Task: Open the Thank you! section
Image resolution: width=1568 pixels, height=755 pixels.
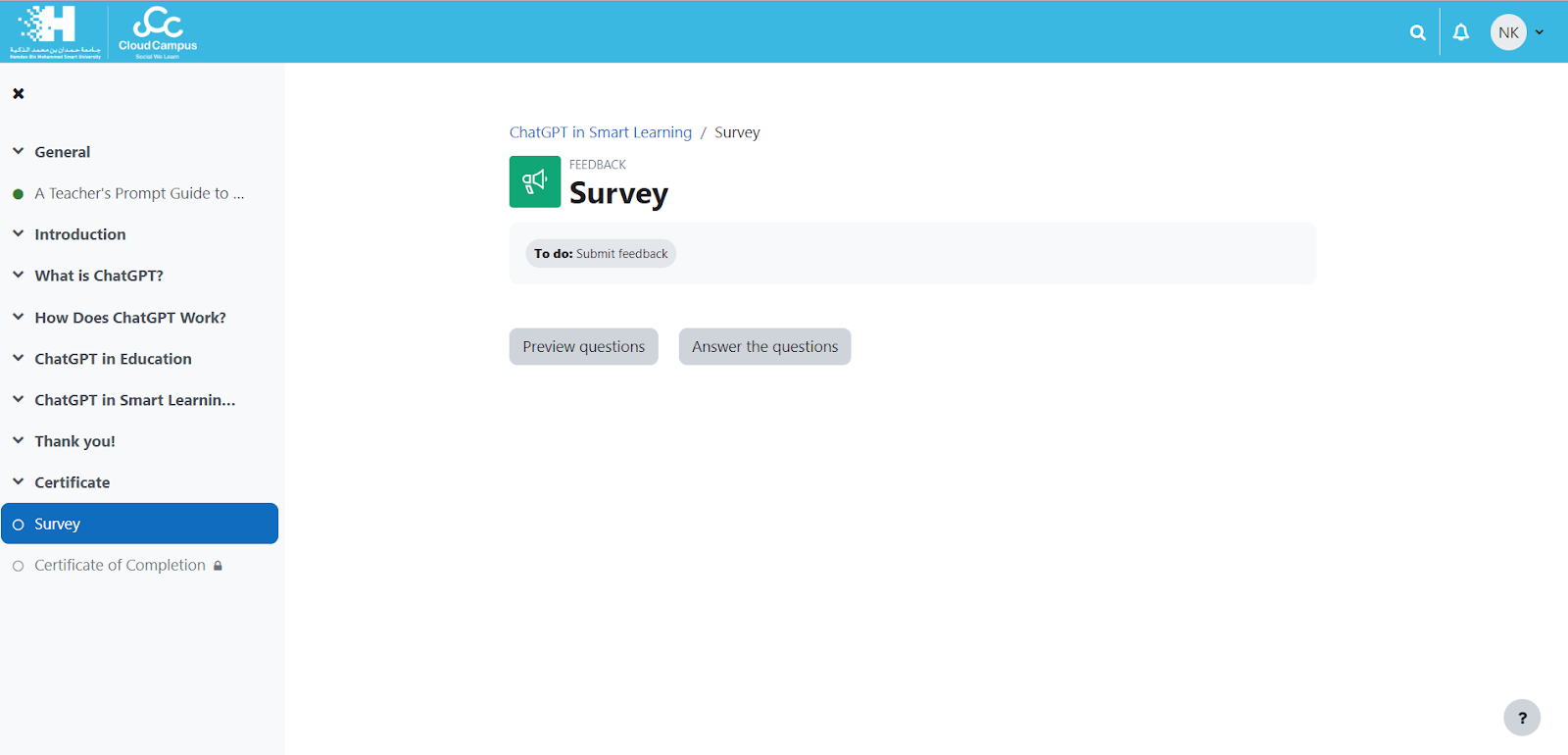Action: point(74,441)
